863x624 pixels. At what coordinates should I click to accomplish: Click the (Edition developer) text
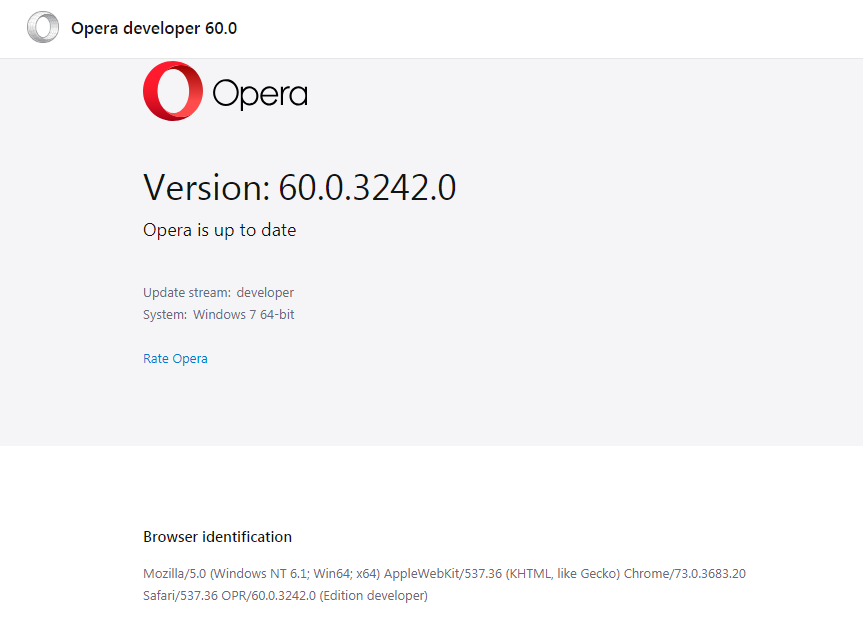pyautogui.click(x=374, y=596)
